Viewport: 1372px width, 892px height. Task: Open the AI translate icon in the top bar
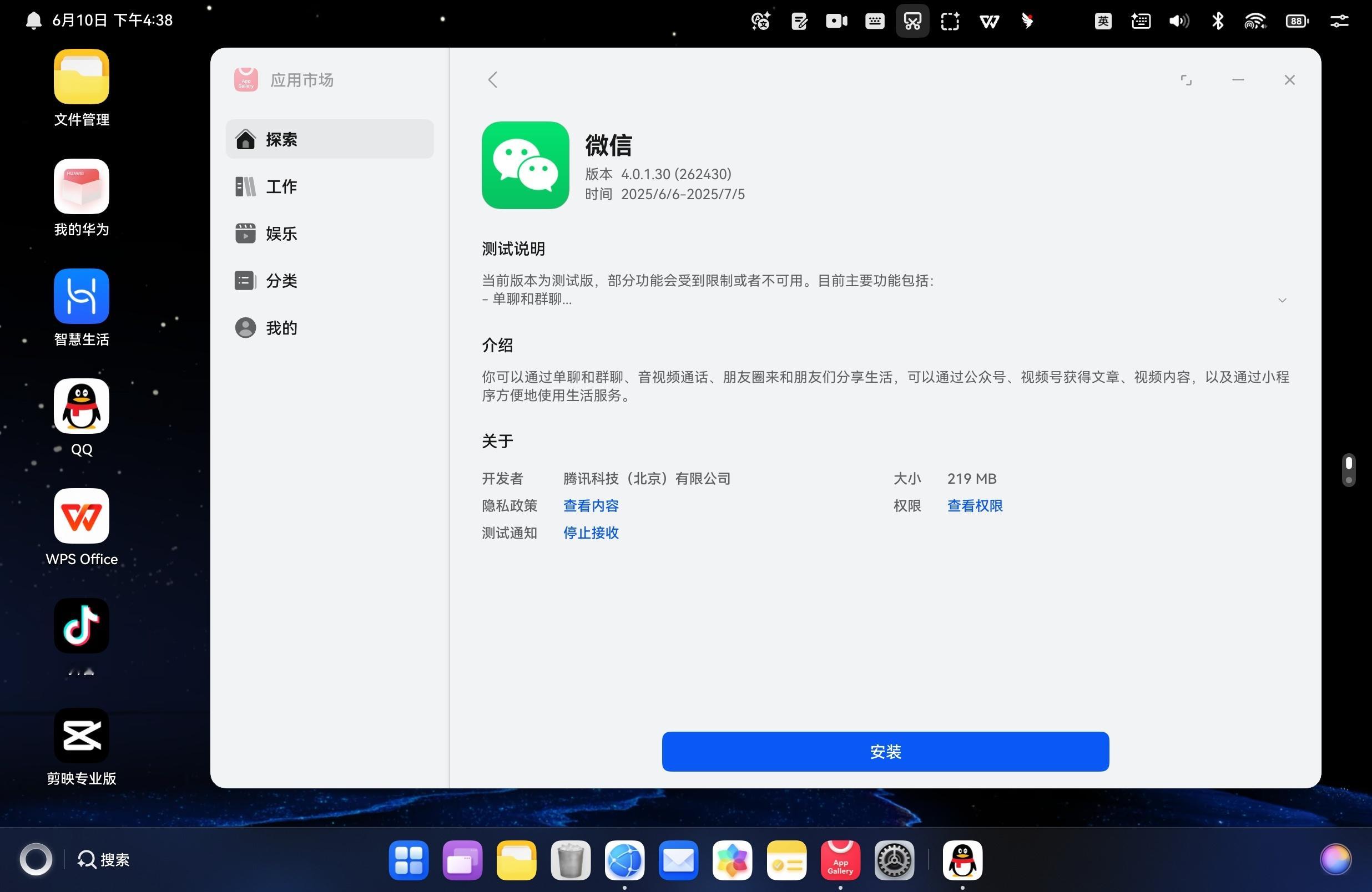(x=760, y=21)
